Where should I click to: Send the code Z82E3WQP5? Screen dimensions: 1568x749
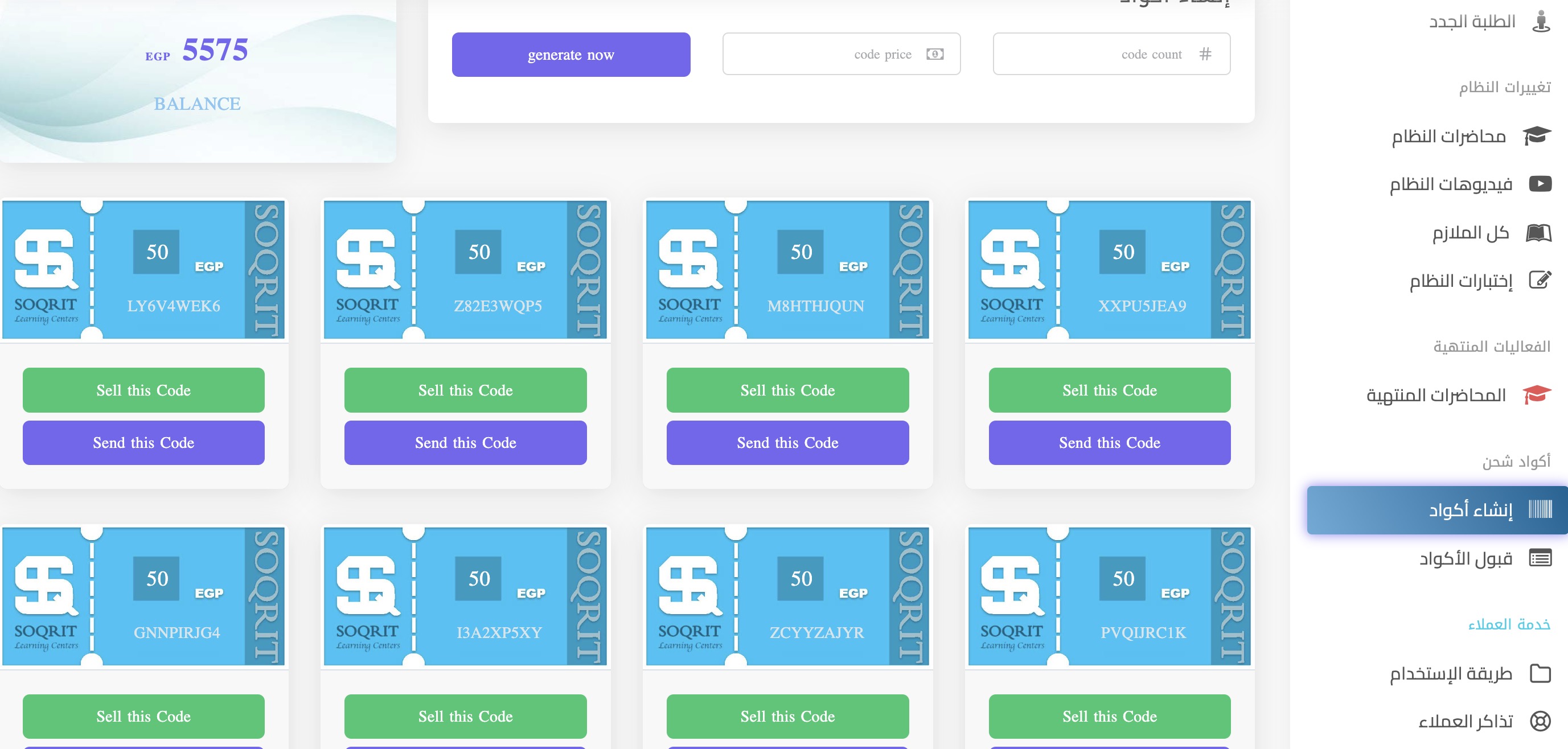[x=465, y=442]
